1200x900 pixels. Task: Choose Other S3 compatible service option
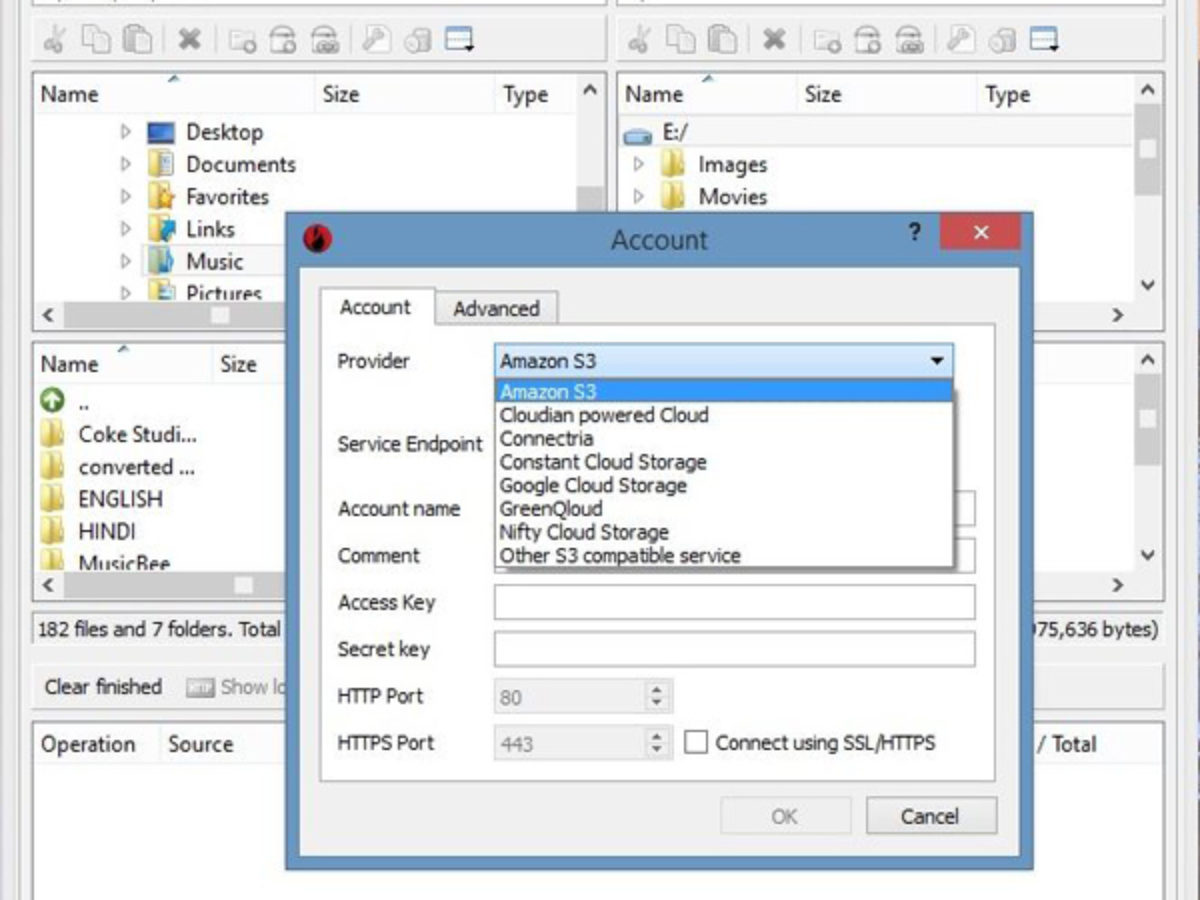click(x=724, y=555)
